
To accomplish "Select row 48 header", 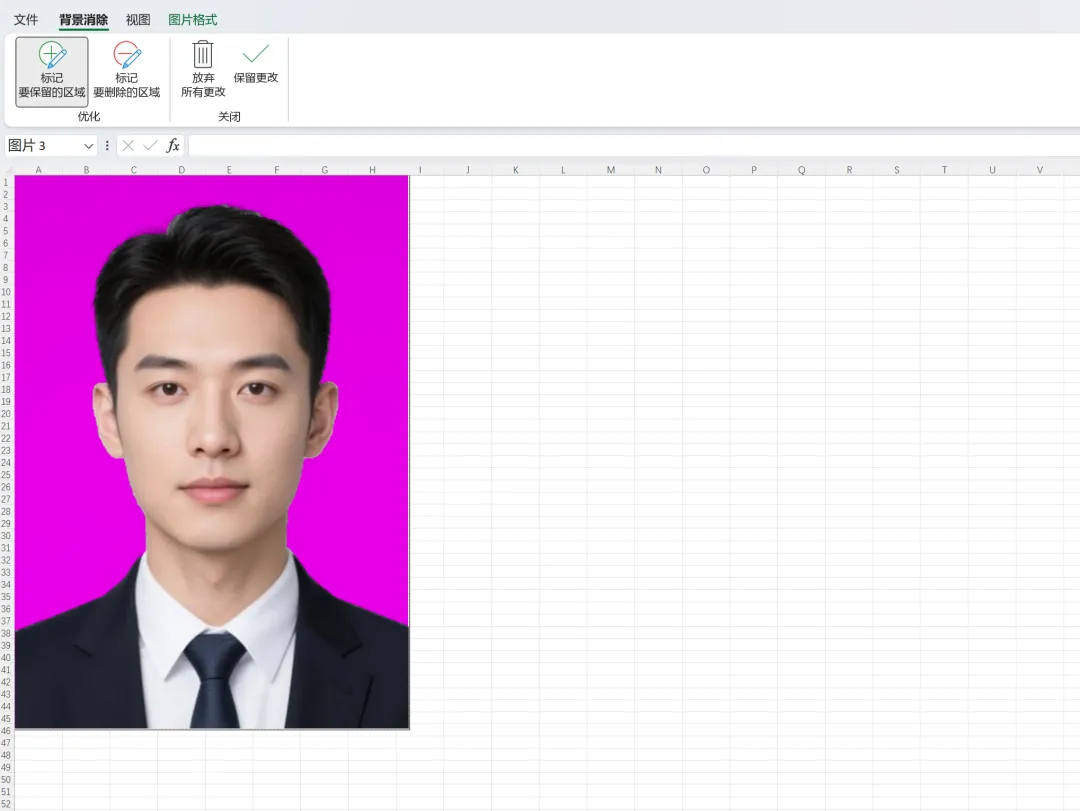I will coord(6,755).
